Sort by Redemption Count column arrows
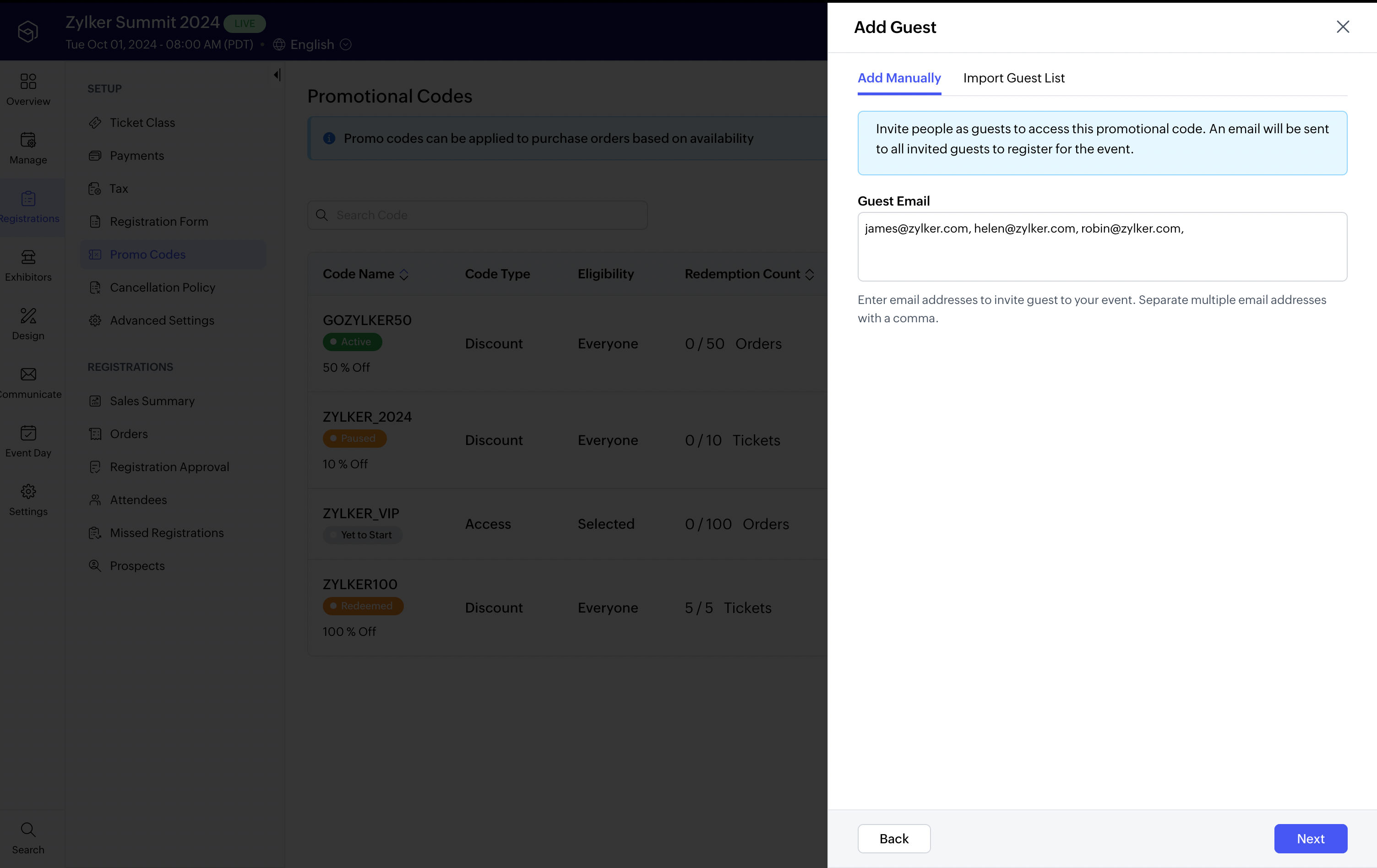The height and width of the screenshot is (868, 1377). [810, 275]
